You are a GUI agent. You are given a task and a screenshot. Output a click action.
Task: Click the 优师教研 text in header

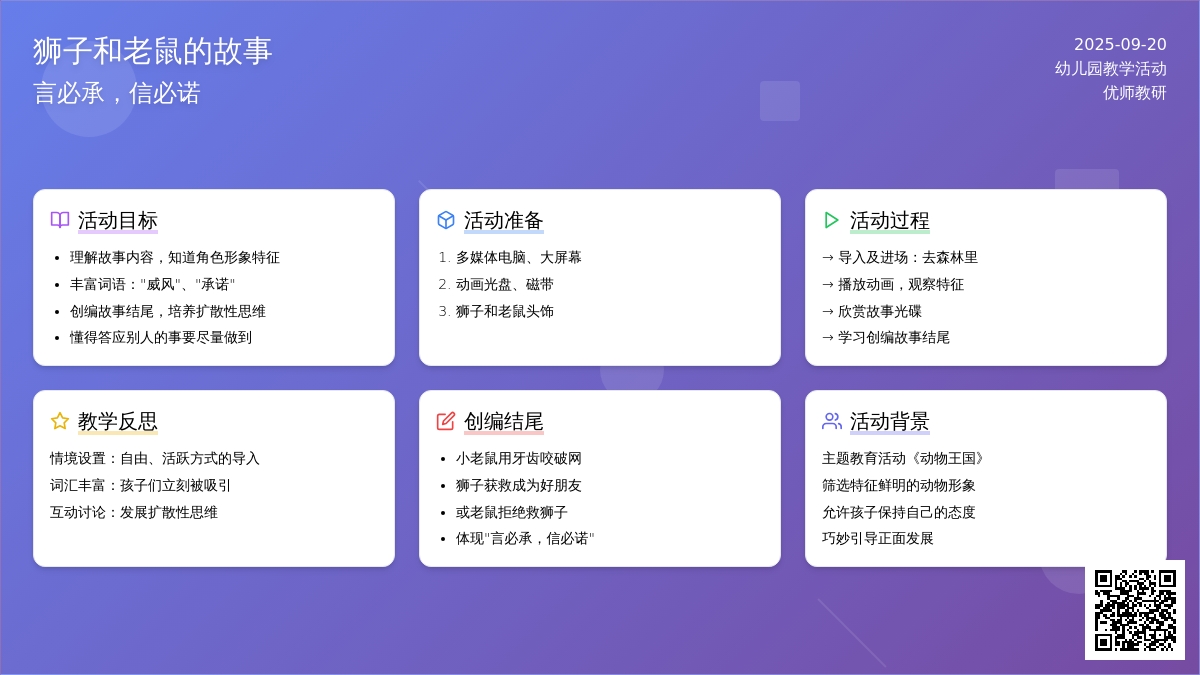1134,92
